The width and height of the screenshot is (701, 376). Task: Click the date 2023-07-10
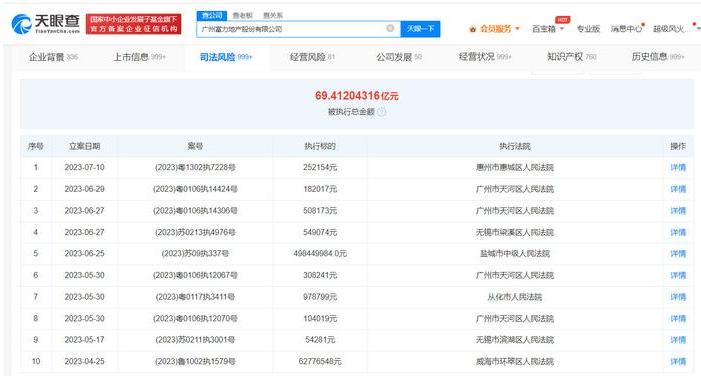click(x=84, y=168)
